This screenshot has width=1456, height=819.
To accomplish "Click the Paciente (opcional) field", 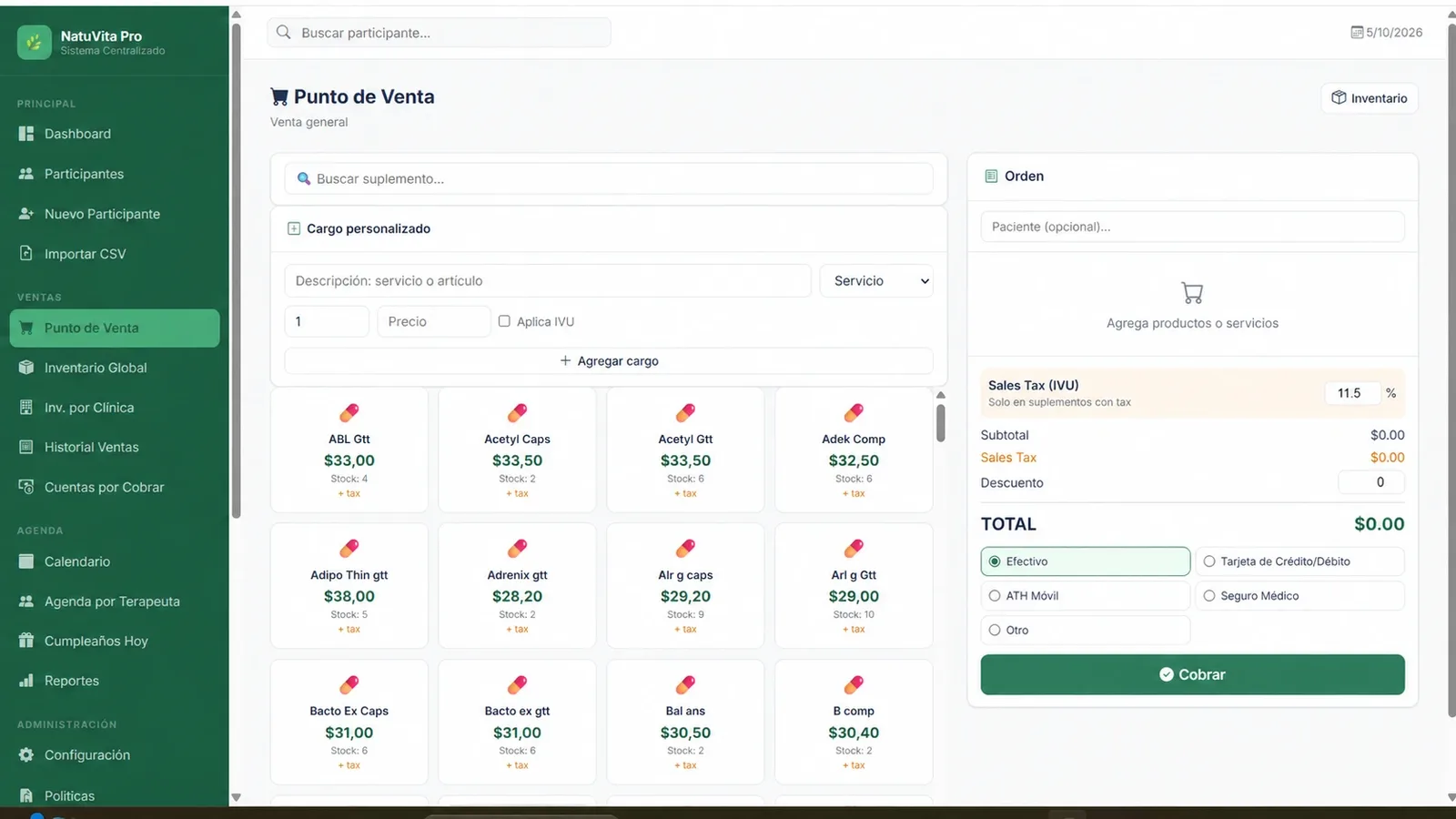I will point(1192,227).
